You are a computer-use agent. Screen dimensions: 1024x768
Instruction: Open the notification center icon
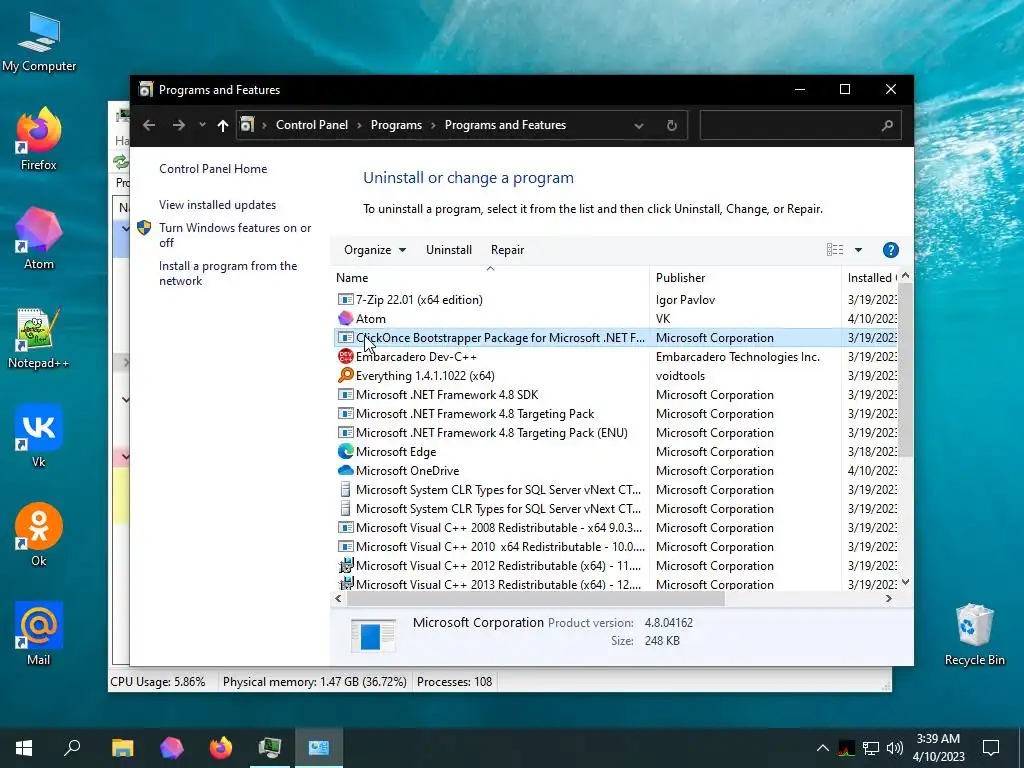(x=991, y=748)
